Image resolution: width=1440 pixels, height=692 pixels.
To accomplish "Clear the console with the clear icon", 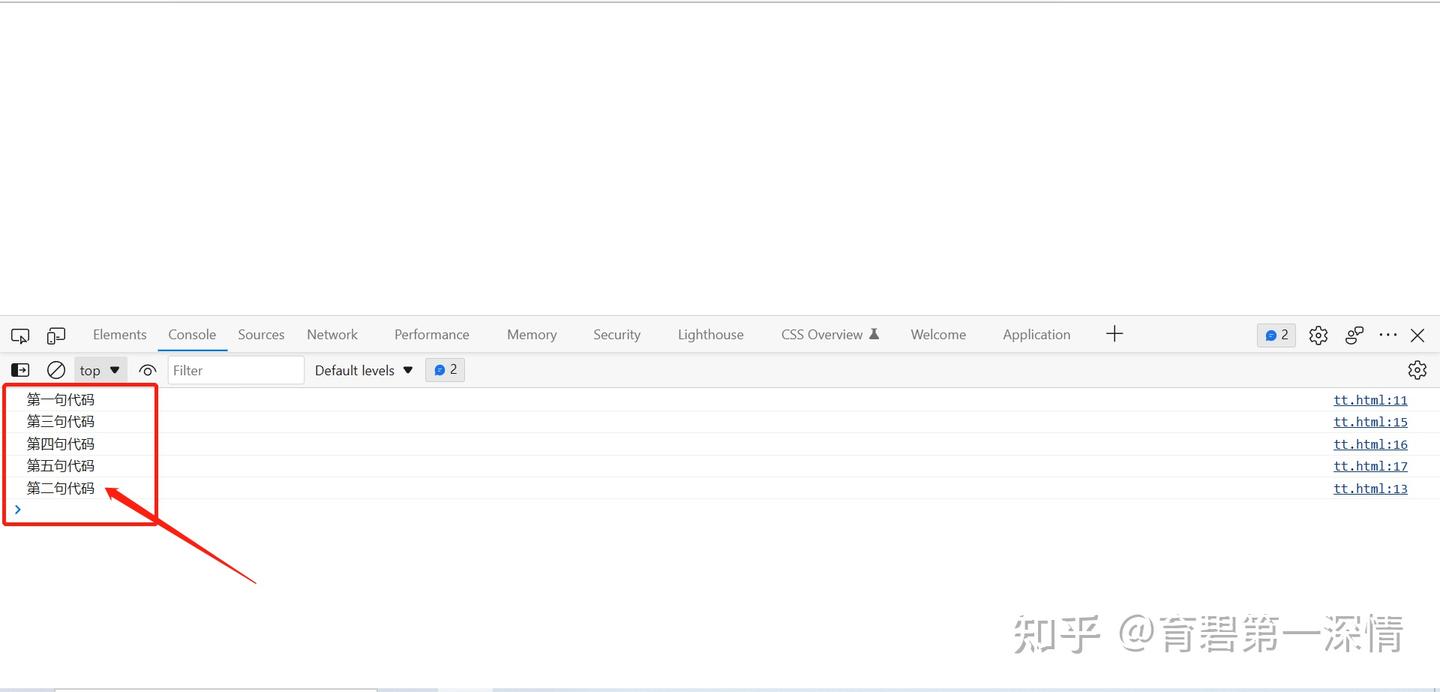I will [x=56, y=369].
